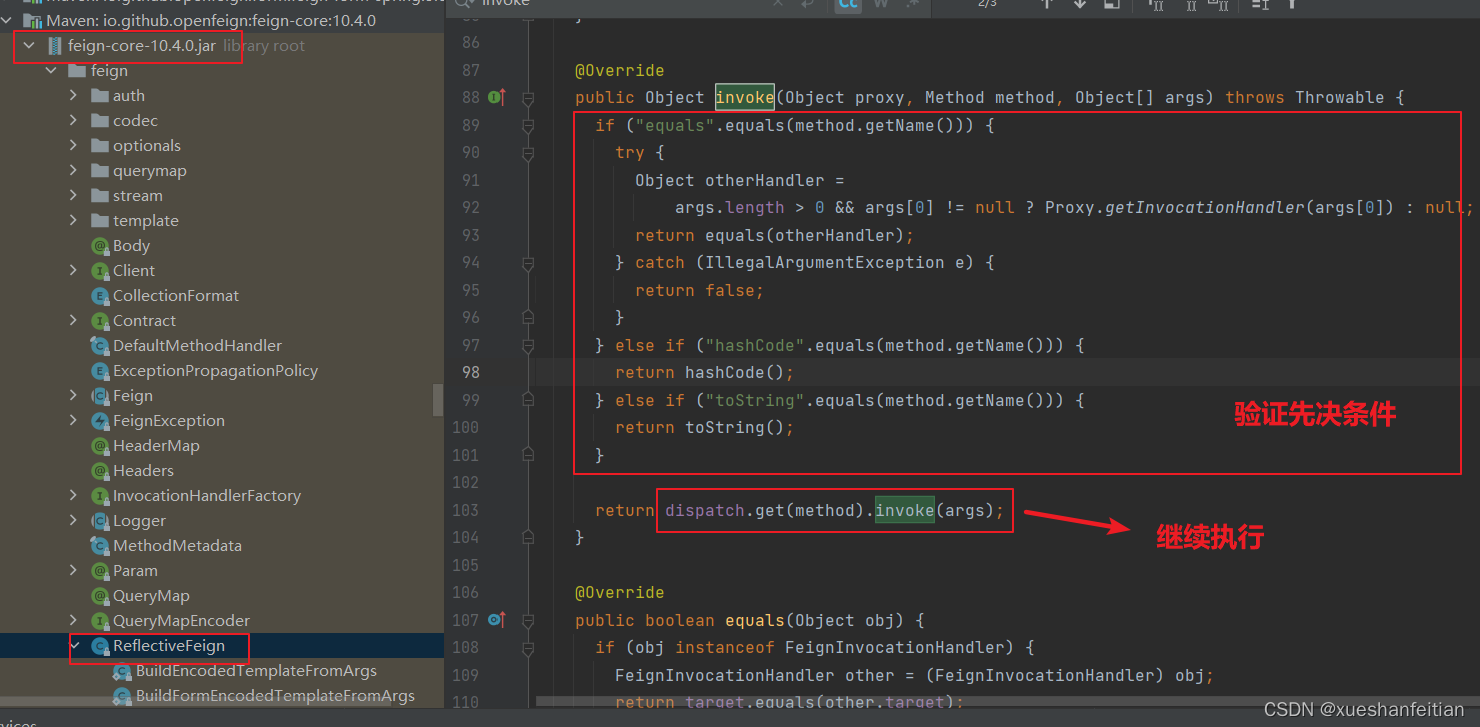Screen dimensions: 1480x727
Task: Click the codec folder icon
Action: pyautogui.click(x=99, y=121)
